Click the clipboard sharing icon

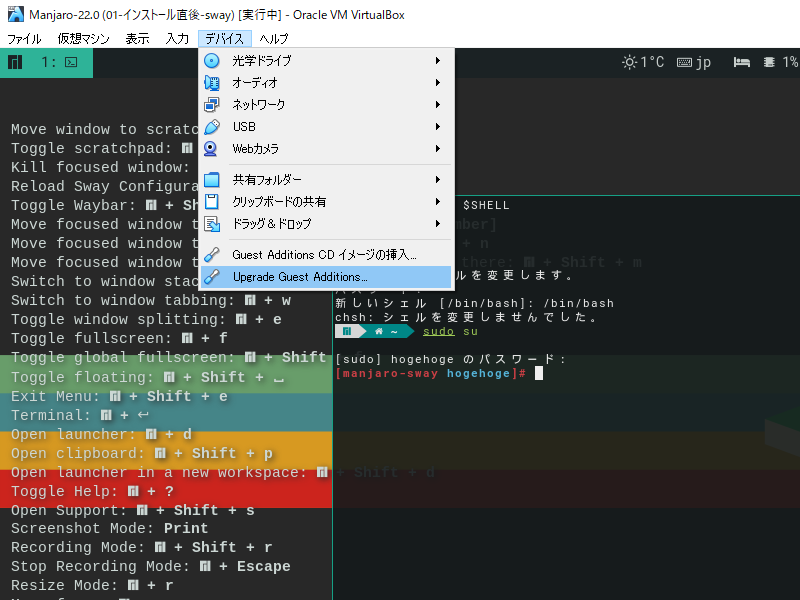point(212,202)
